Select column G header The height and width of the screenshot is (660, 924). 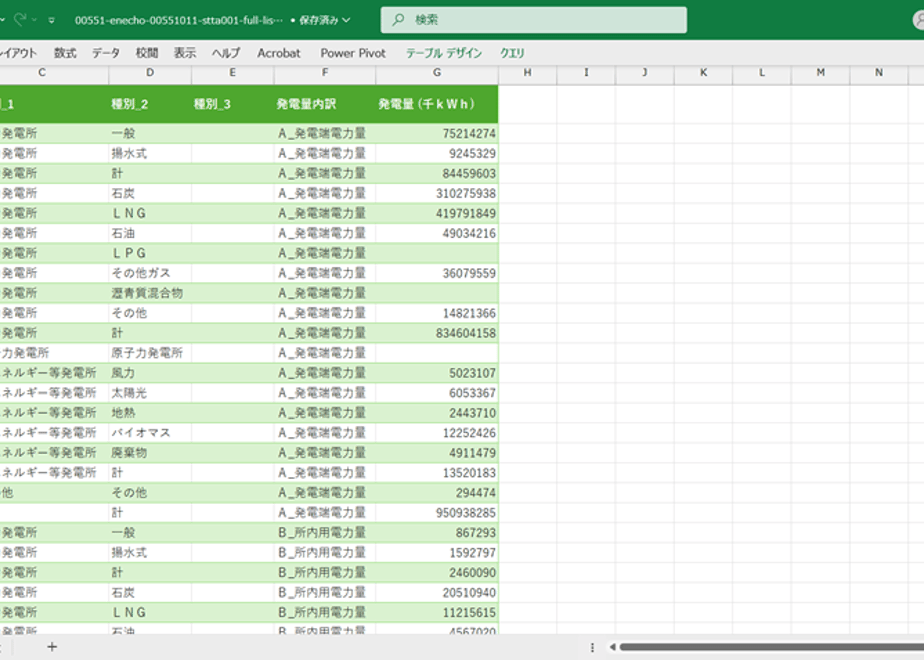pos(437,72)
